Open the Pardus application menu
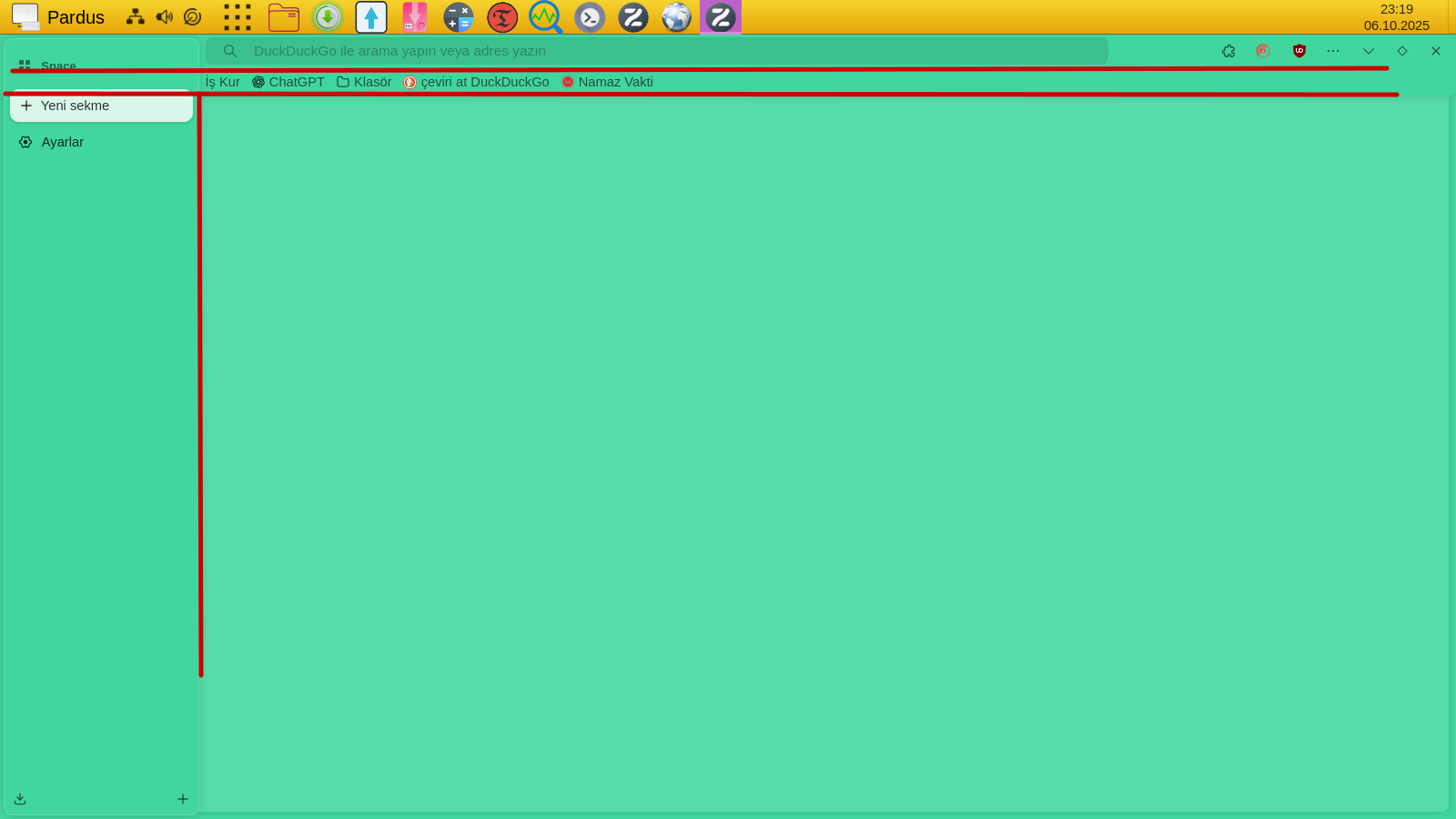The width and height of the screenshot is (1456, 819). tap(58, 17)
